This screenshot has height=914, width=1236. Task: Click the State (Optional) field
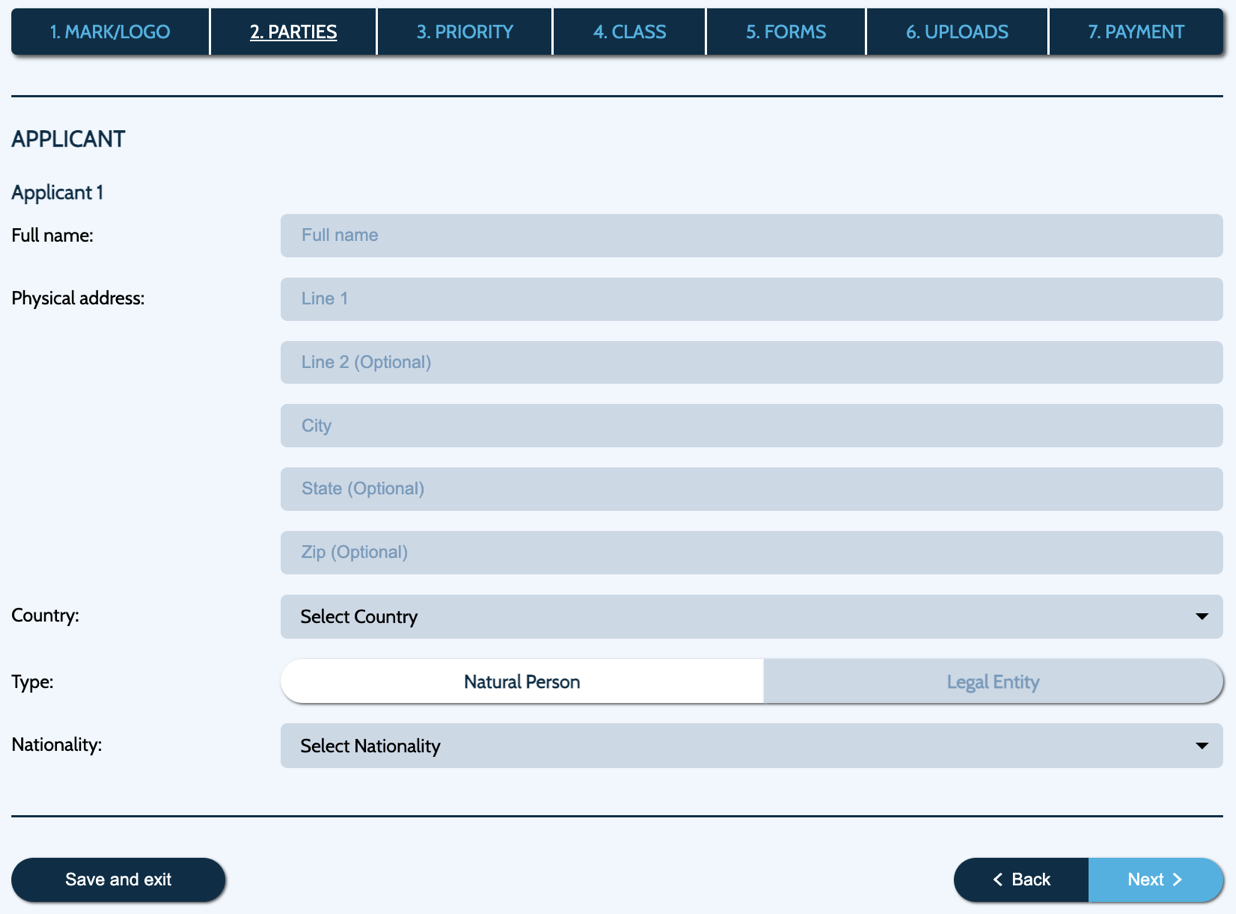pyautogui.click(x=751, y=489)
